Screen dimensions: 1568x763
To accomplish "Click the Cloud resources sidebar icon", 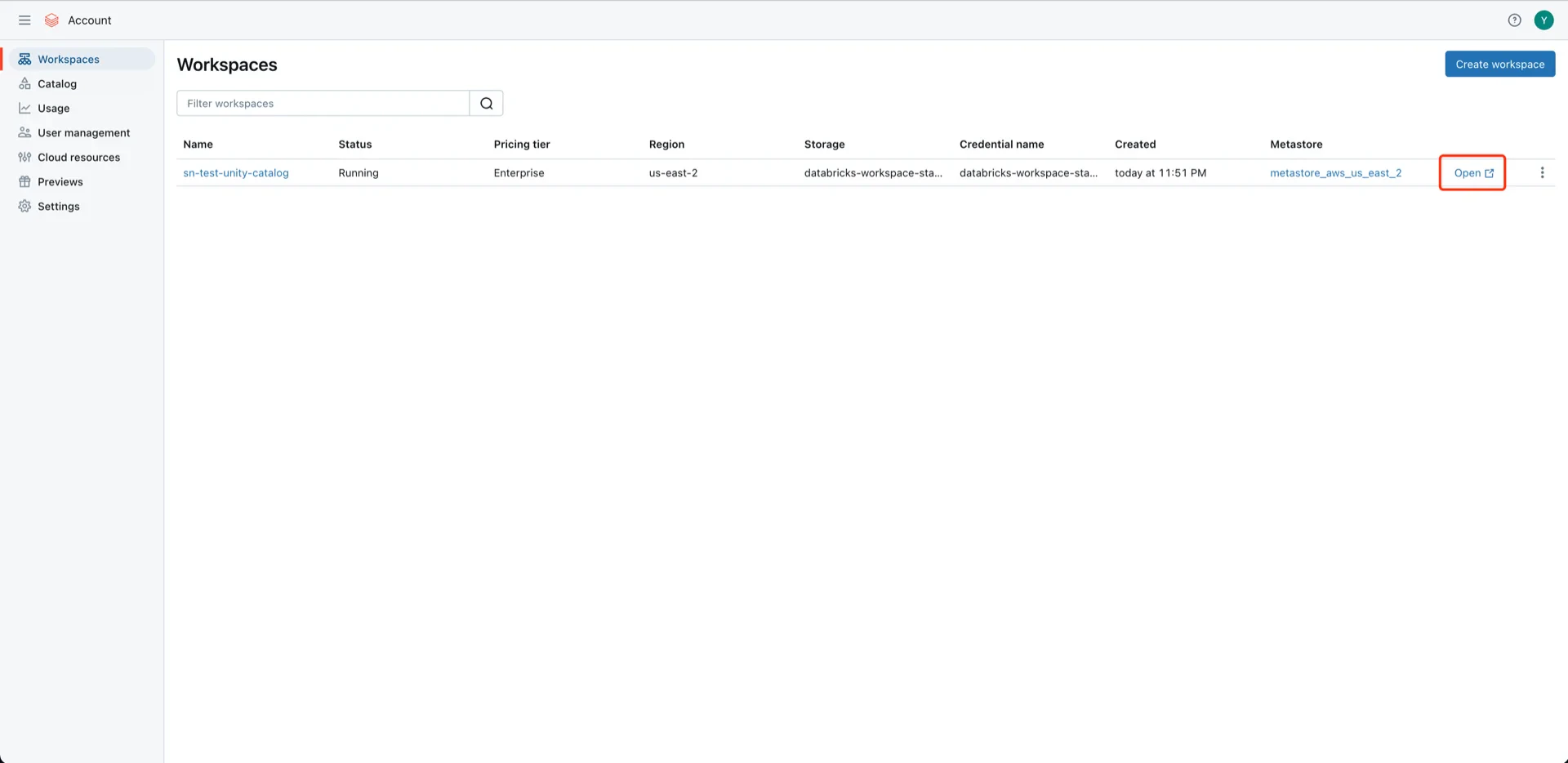I will tap(24, 157).
